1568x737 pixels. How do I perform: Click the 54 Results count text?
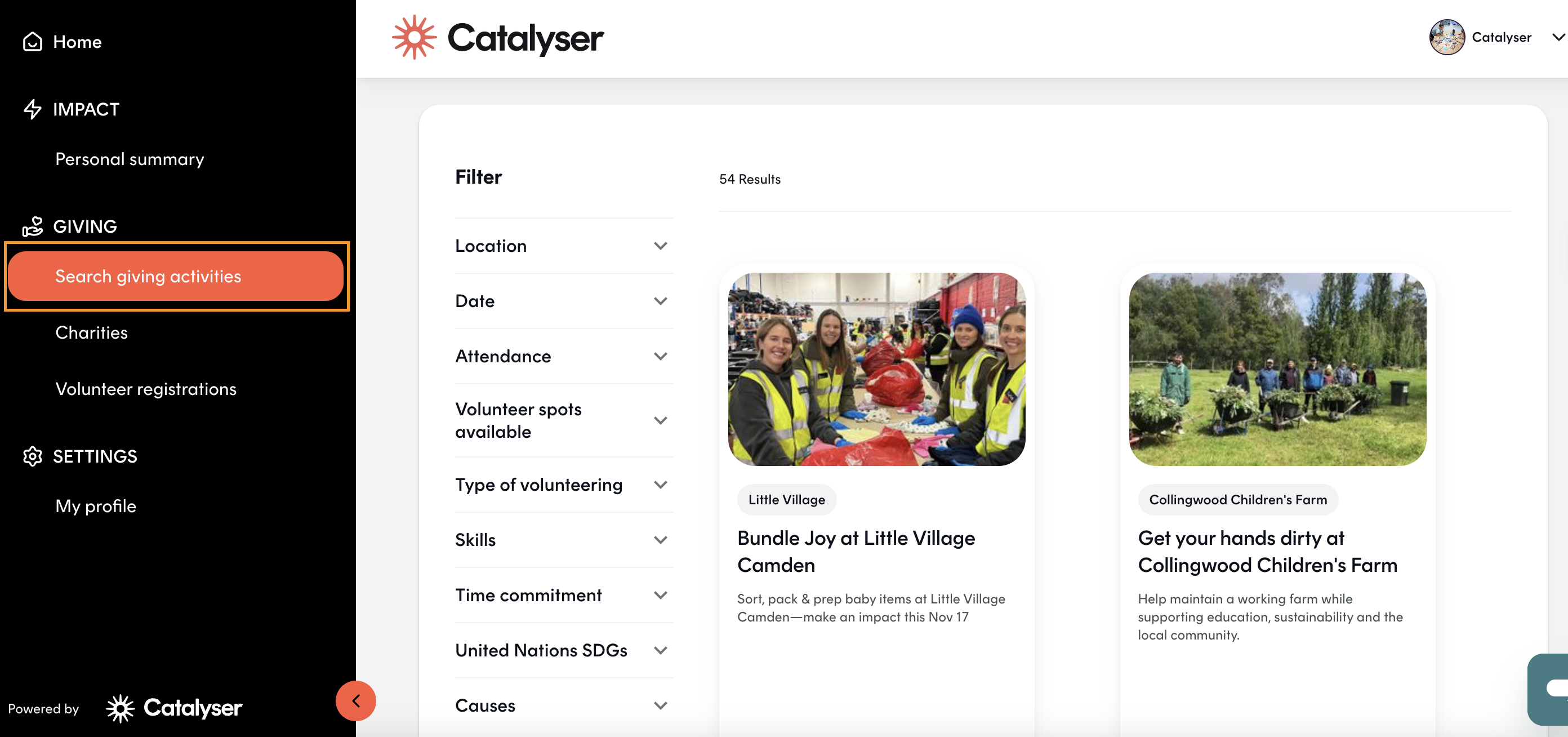click(x=749, y=179)
